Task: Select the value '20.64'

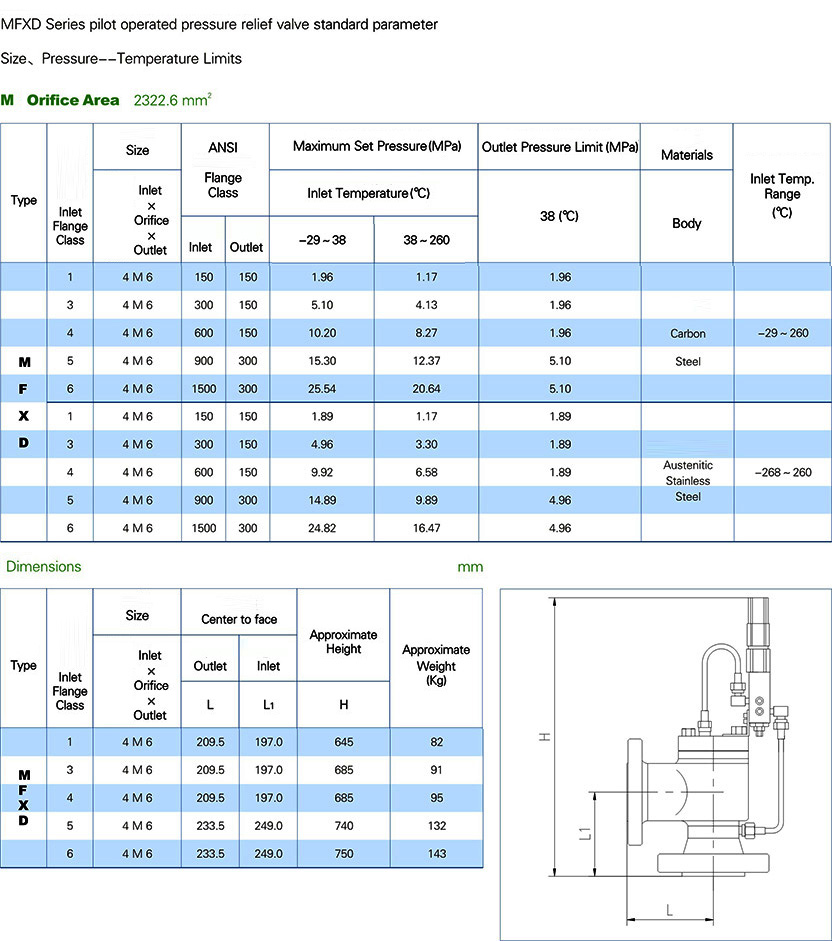Action: 426,389
